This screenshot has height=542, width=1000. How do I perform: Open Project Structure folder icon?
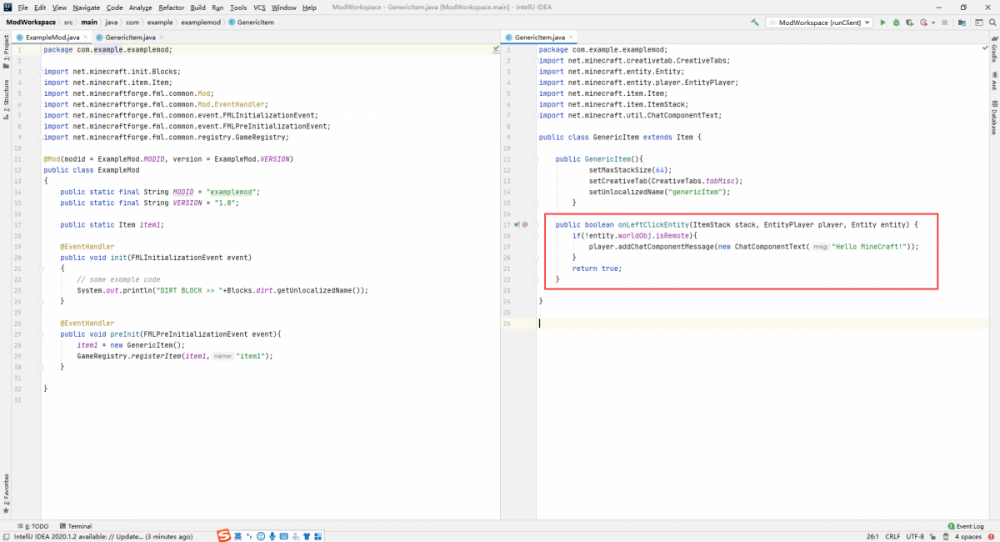pos(962,22)
